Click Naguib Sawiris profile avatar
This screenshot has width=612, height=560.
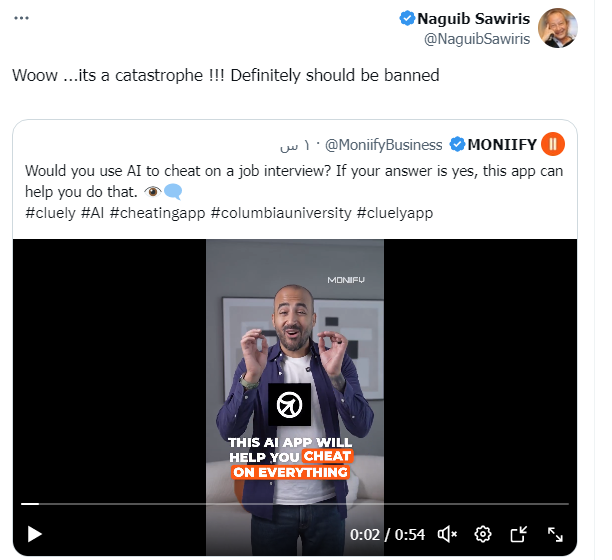click(x=560, y=27)
